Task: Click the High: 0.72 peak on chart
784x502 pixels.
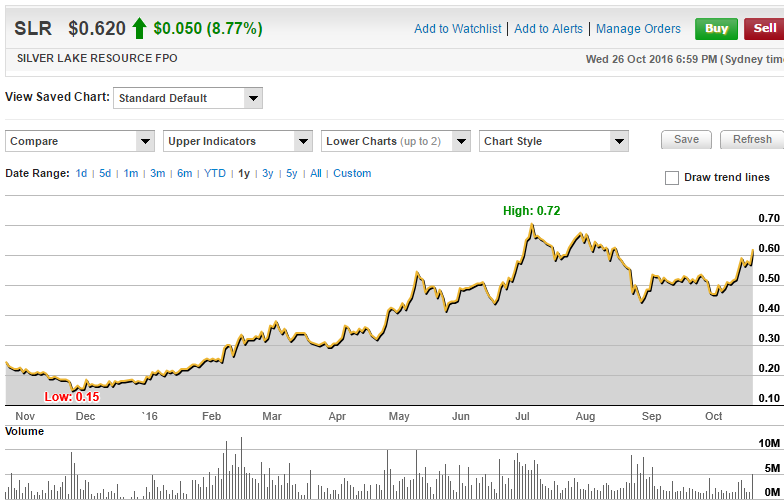Action: (532, 226)
